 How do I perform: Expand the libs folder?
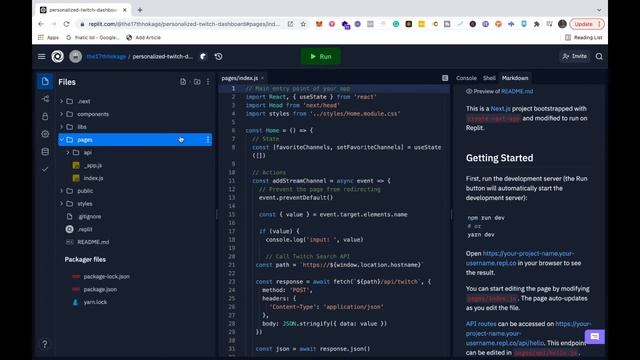62,127
